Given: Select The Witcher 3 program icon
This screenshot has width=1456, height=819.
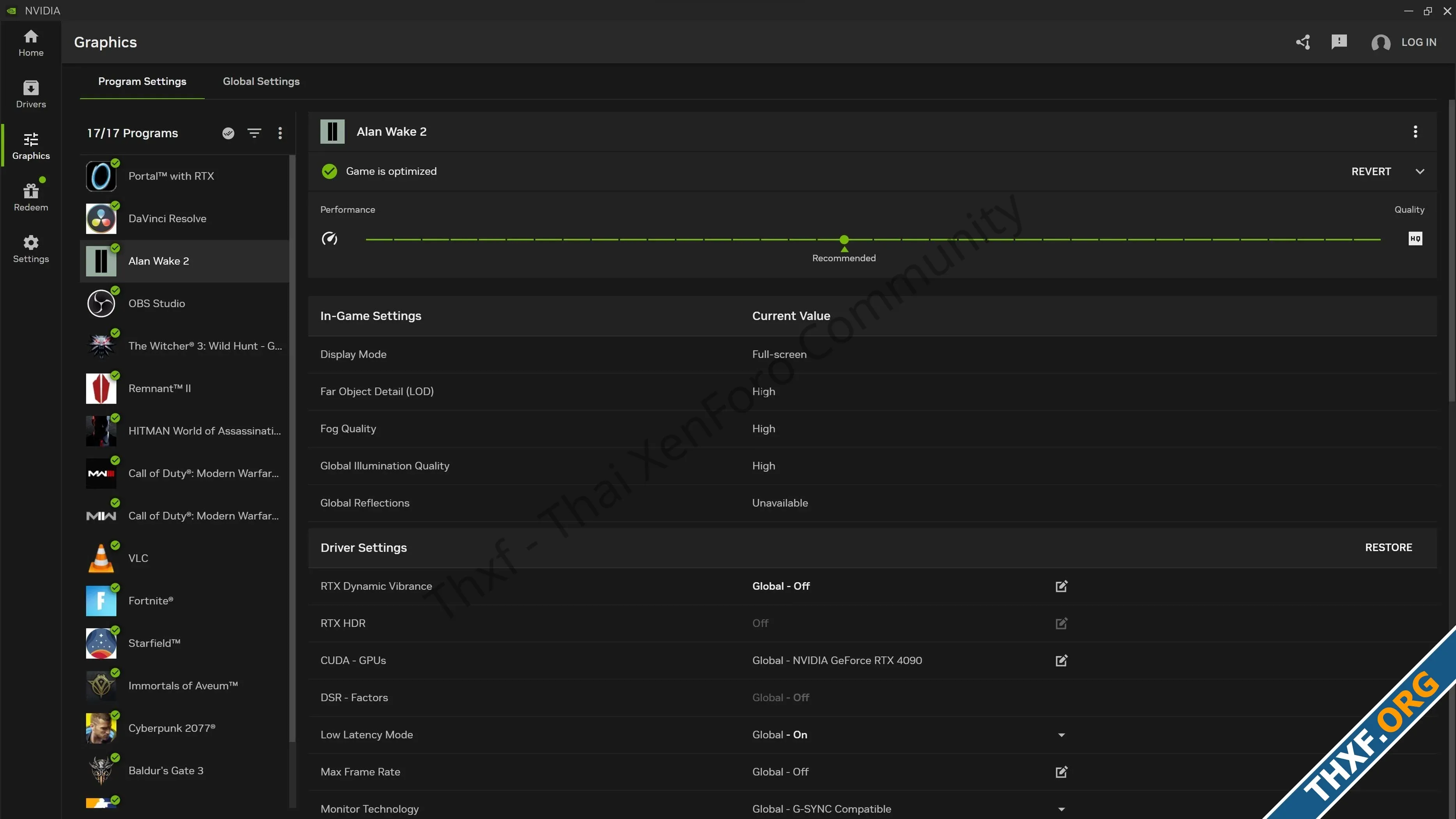Looking at the screenshot, I should pyautogui.click(x=101, y=346).
